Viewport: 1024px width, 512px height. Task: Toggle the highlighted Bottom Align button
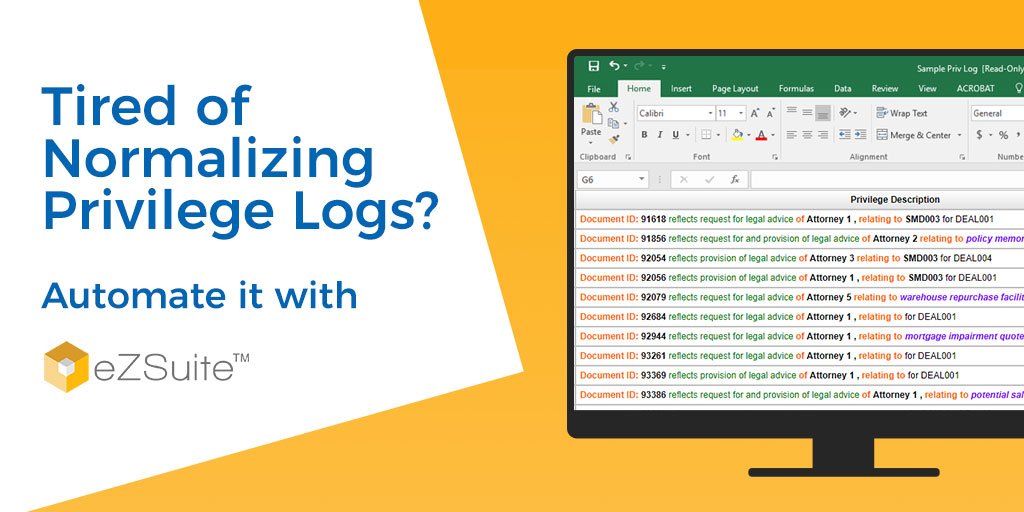click(x=823, y=113)
